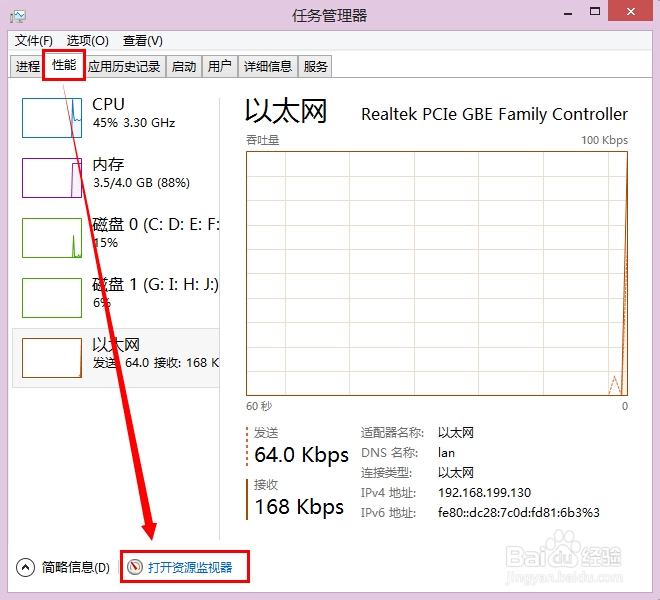The height and width of the screenshot is (600, 660).
Task: Select the 磁盘 0 mini graph
Action: pyautogui.click(x=52, y=238)
